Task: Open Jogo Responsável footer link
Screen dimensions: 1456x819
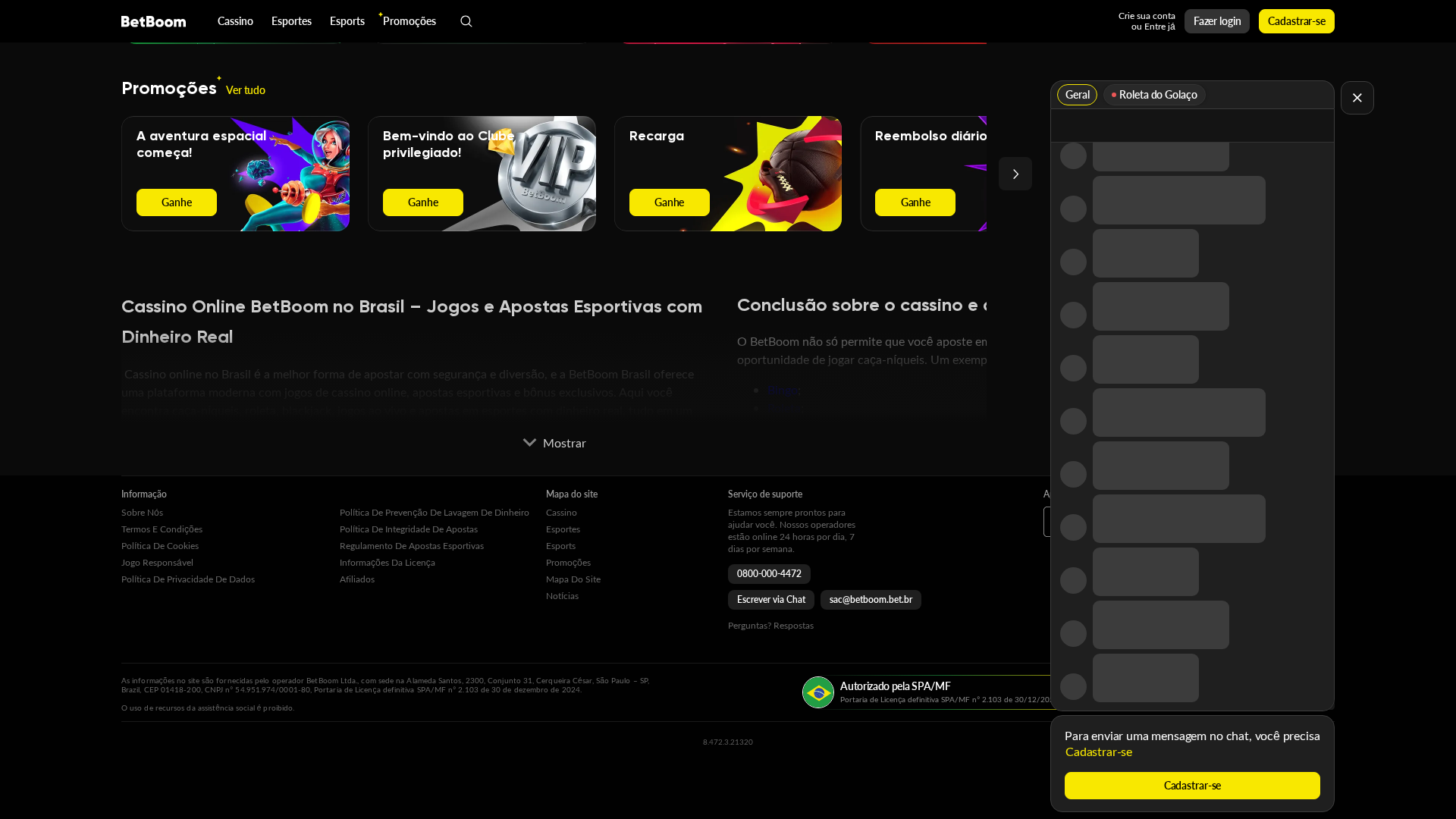Action: (x=157, y=563)
